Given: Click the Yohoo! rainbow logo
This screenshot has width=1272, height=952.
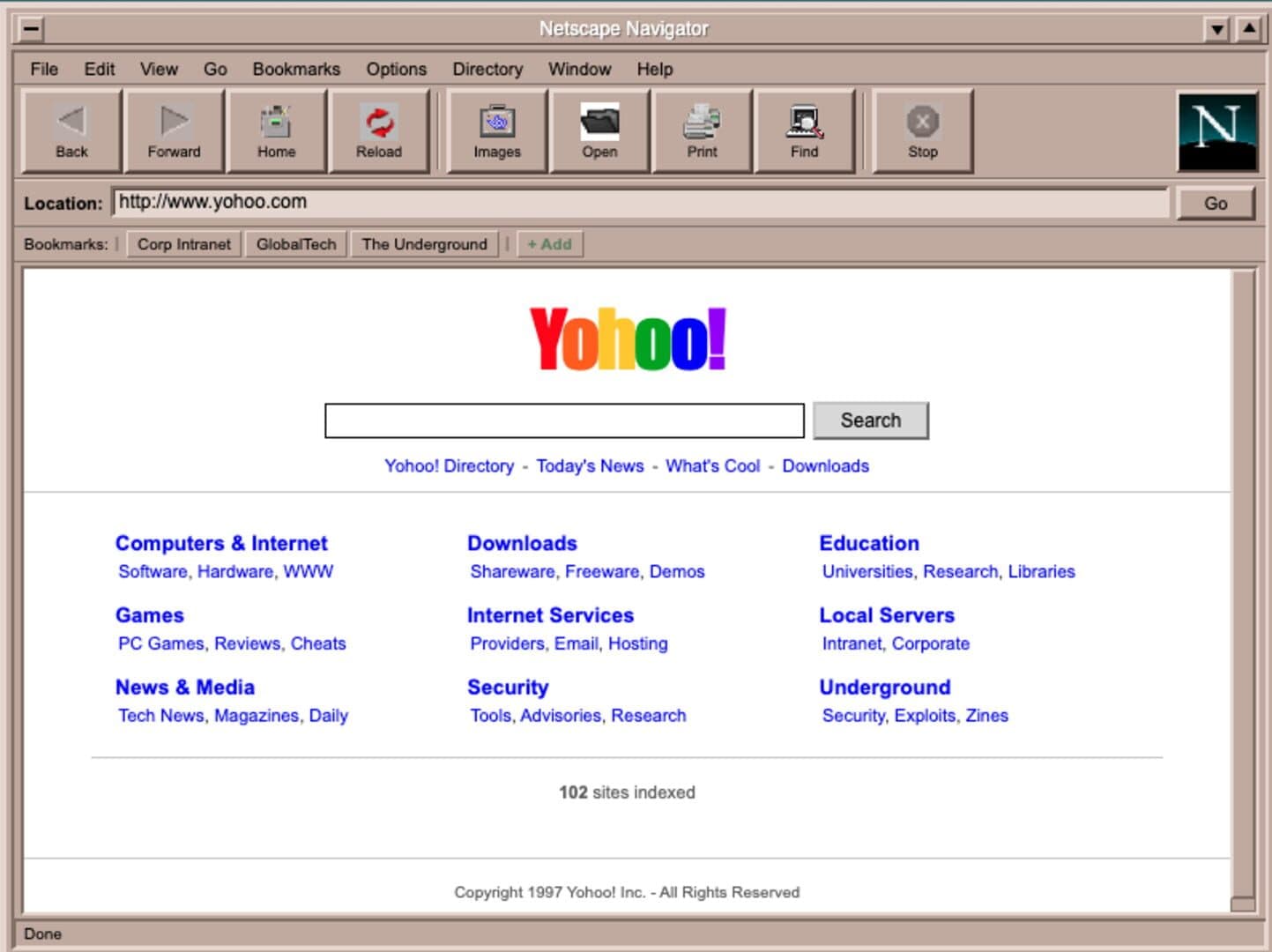Looking at the screenshot, I should tap(628, 338).
